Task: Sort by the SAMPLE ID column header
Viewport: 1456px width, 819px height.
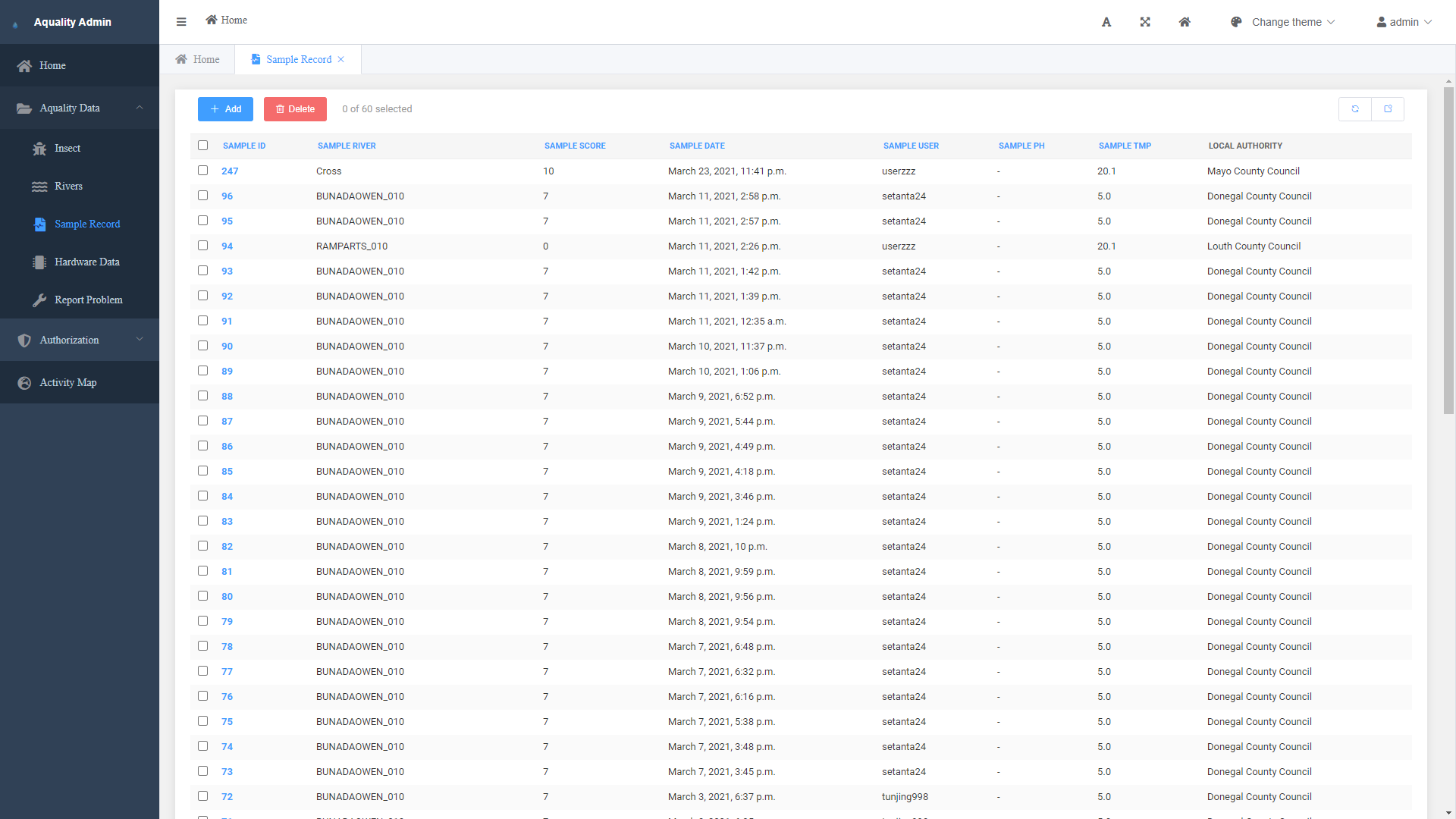Action: coord(244,146)
